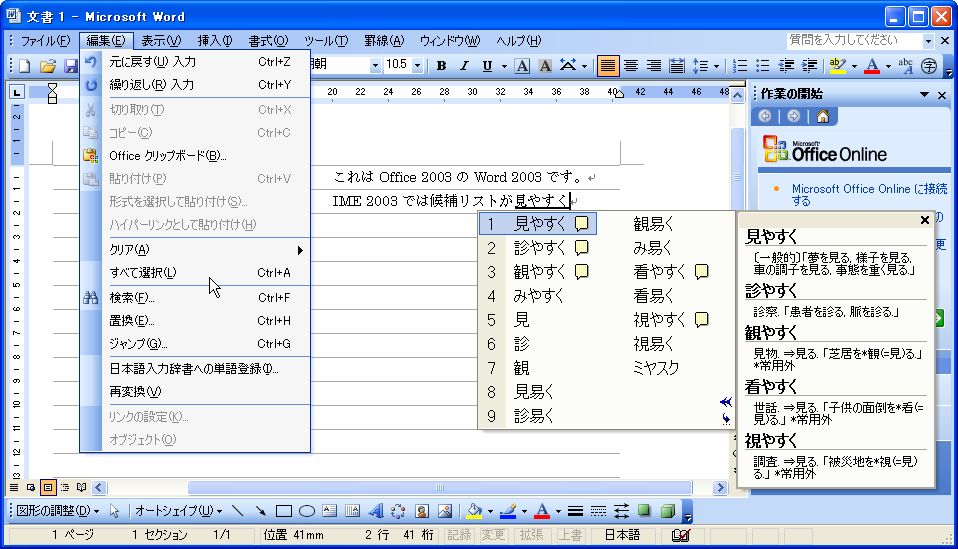Start a bulleted list

point(762,65)
